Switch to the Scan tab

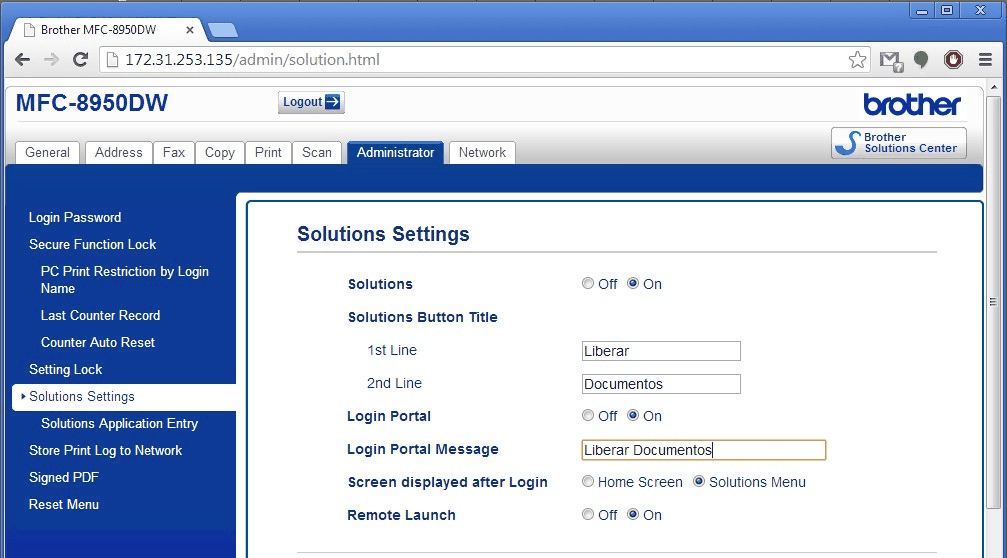coord(316,153)
